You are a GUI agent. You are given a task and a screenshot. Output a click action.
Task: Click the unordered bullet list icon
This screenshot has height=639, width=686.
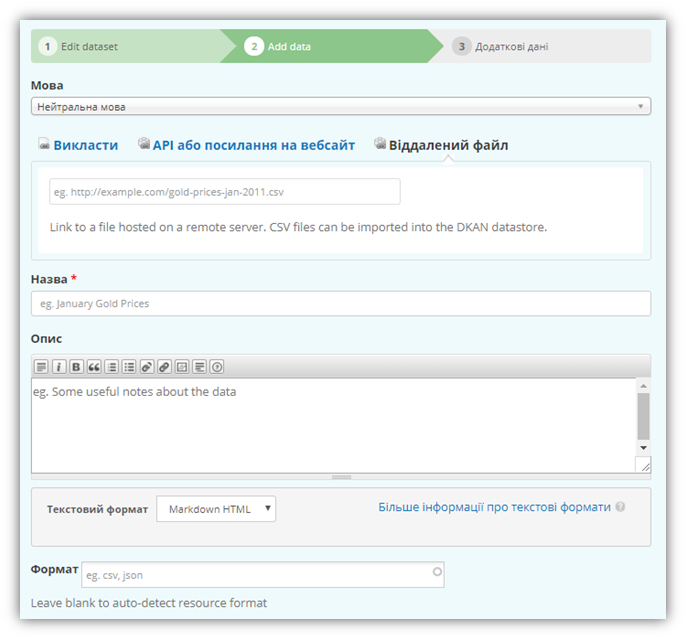point(129,367)
